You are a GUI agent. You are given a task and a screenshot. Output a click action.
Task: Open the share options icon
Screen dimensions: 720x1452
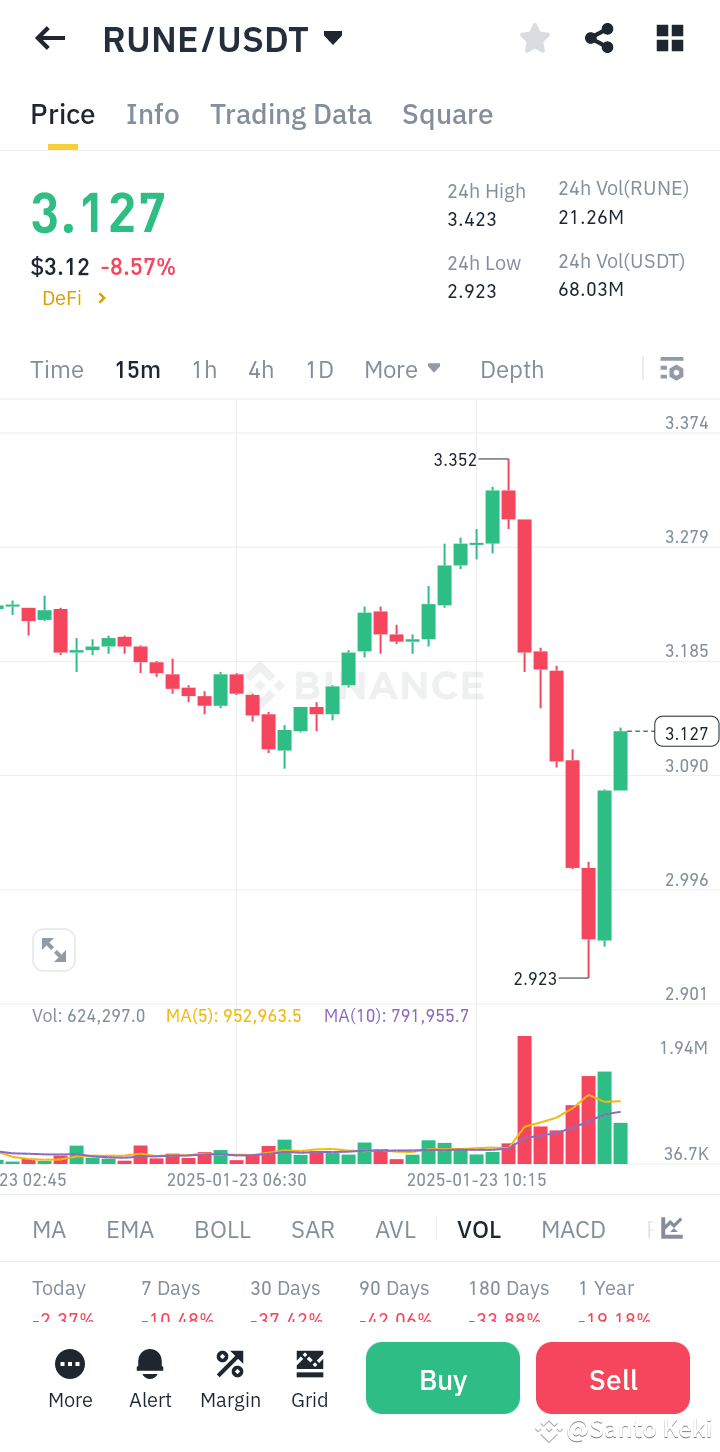(599, 38)
